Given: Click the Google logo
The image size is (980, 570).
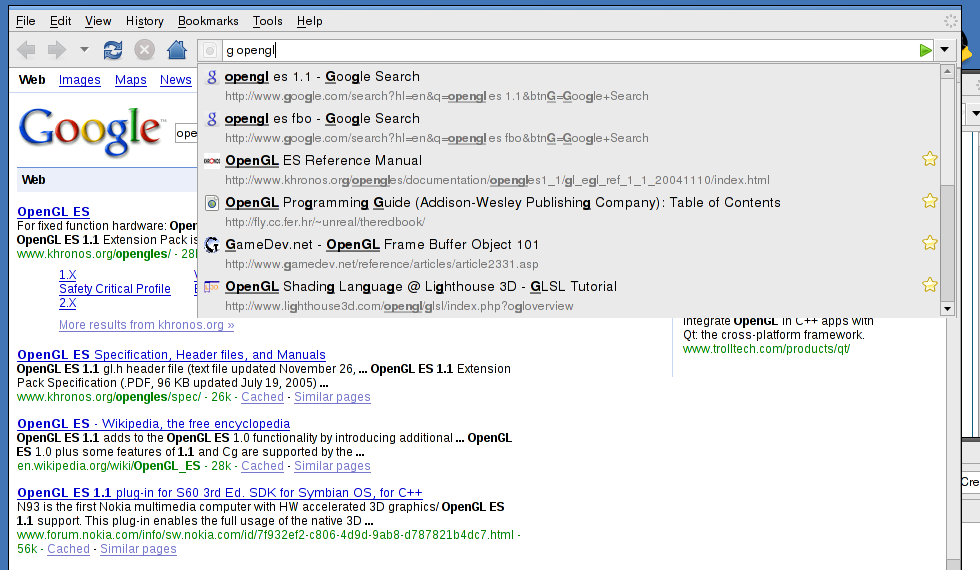Looking at the screenshot, I should [x=92, y=130].
